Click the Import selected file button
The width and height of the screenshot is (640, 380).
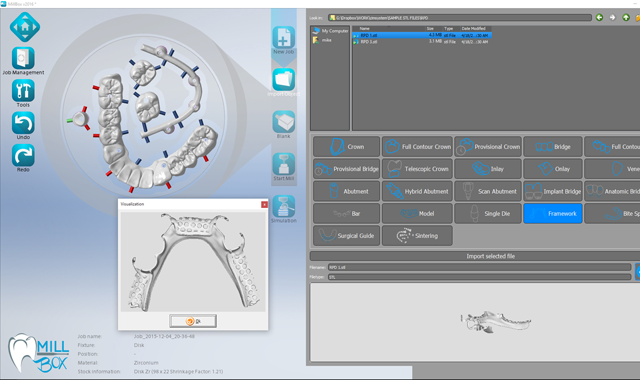pyautogui.click(x=490, y=256)
